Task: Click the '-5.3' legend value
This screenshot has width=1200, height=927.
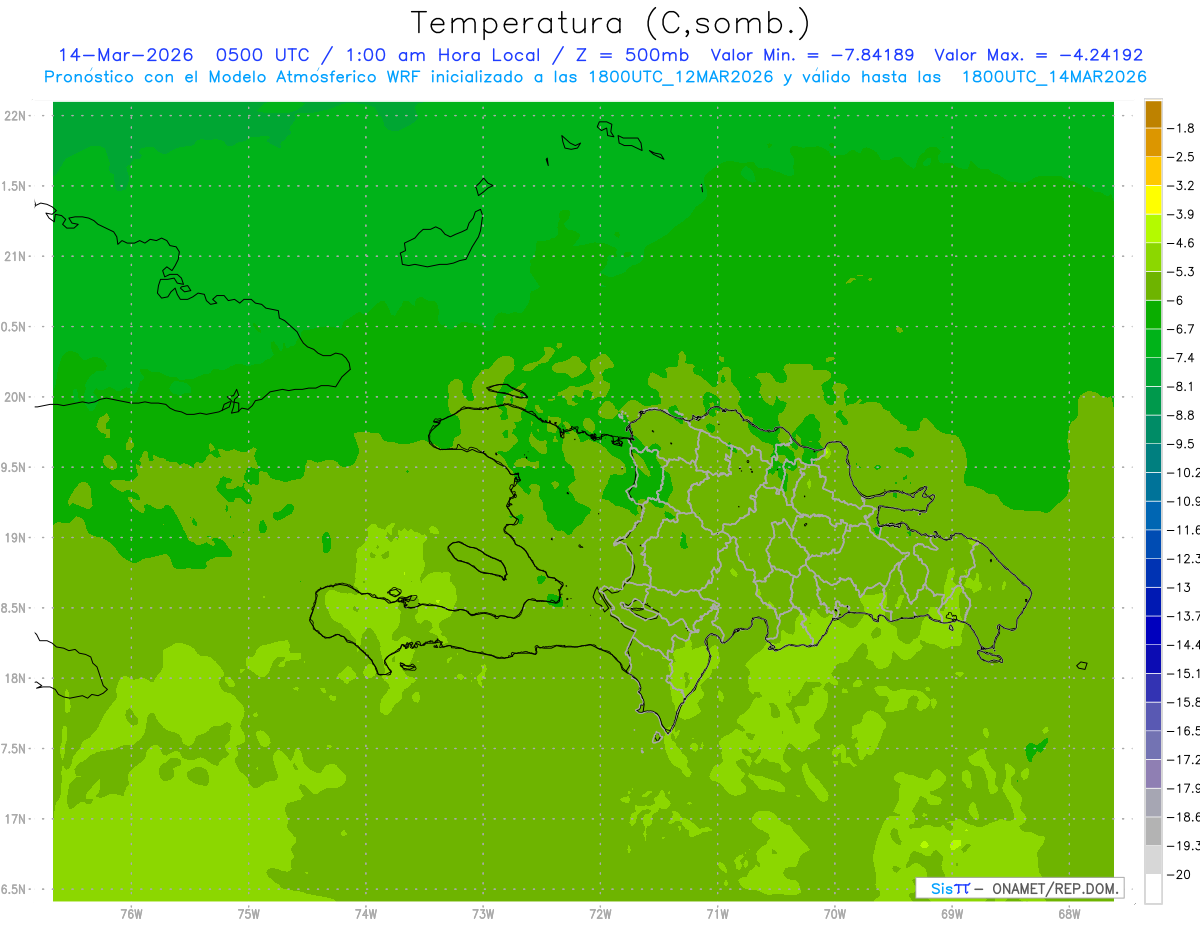Action: [1182, 272]
